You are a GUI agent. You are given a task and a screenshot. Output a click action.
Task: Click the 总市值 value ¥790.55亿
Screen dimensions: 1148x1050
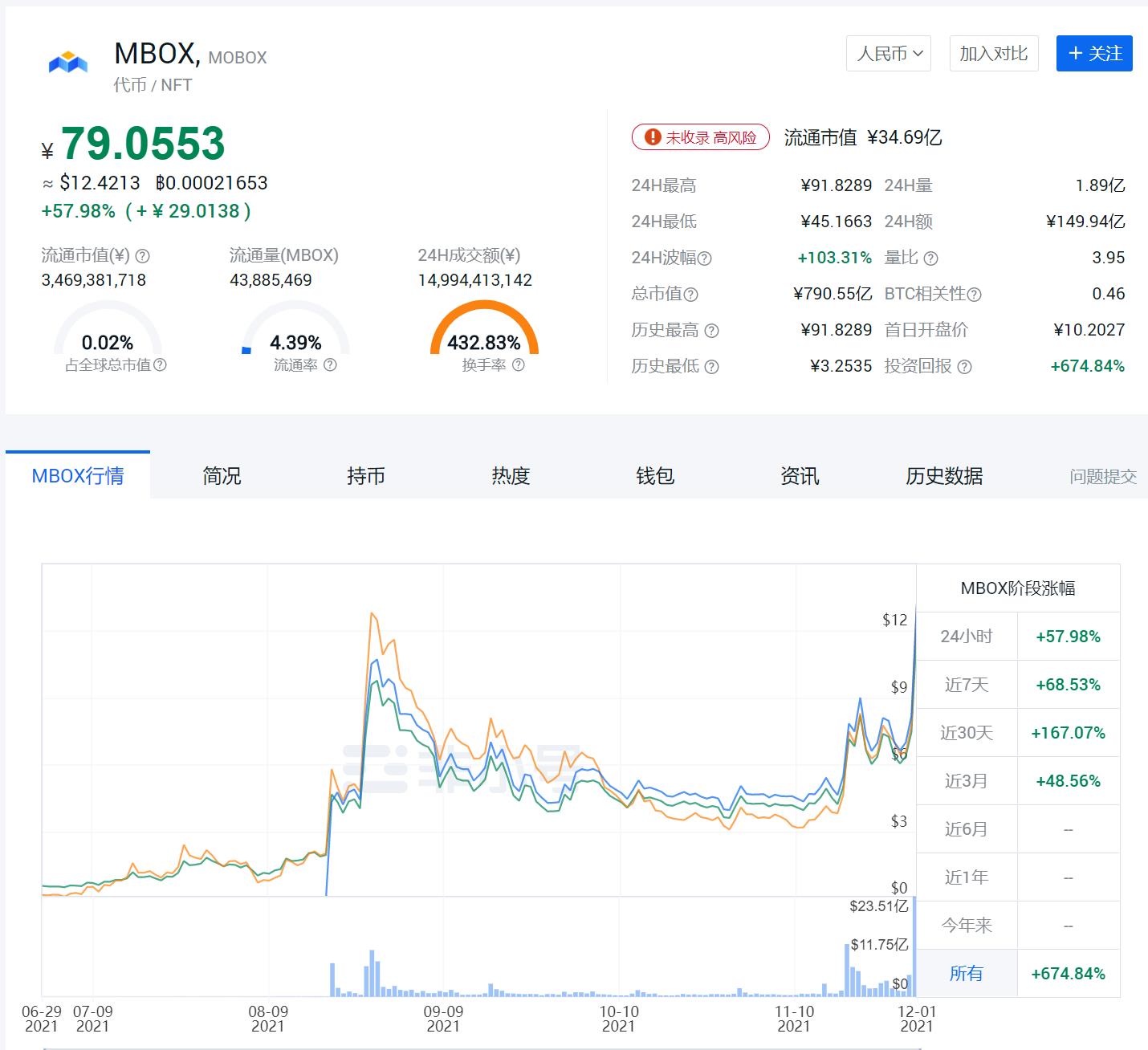833,294
